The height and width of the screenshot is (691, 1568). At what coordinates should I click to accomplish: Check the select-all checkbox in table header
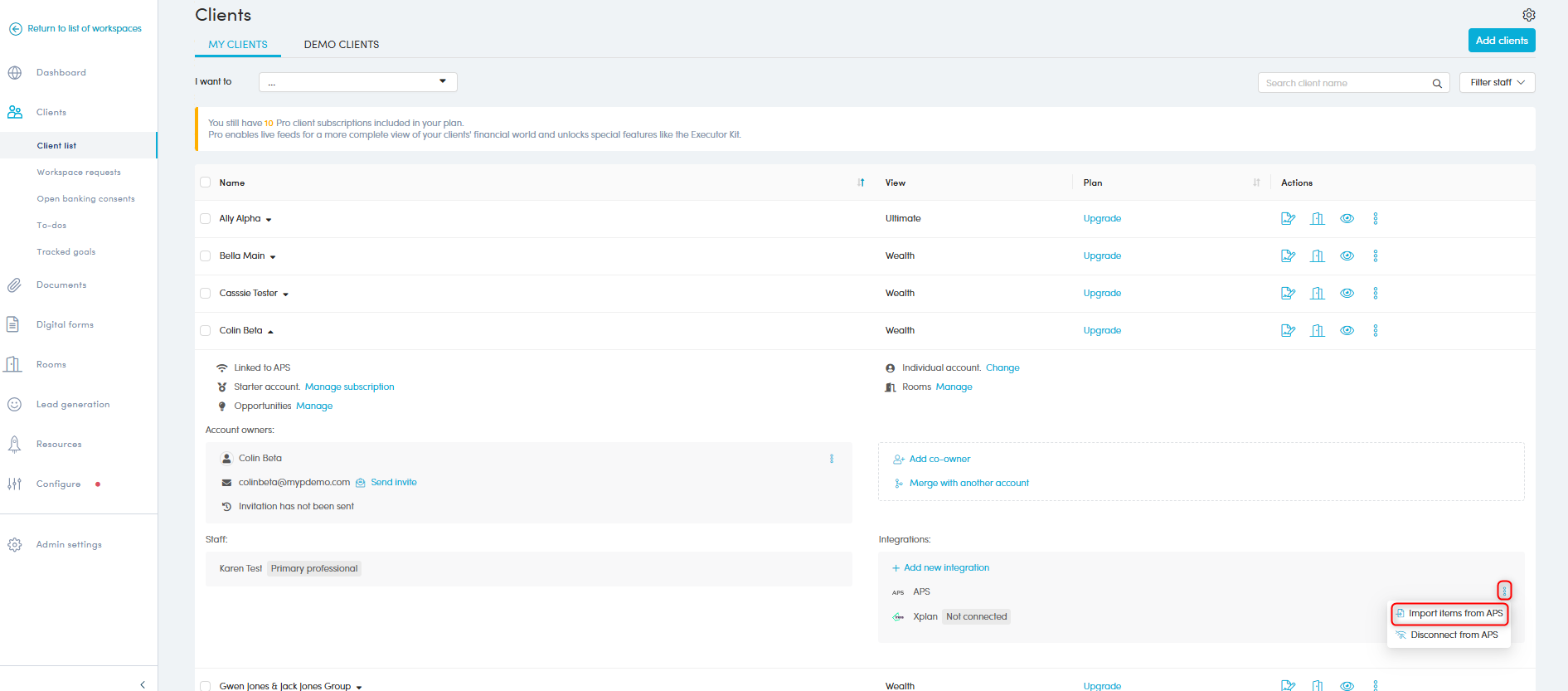click(205, 182)
